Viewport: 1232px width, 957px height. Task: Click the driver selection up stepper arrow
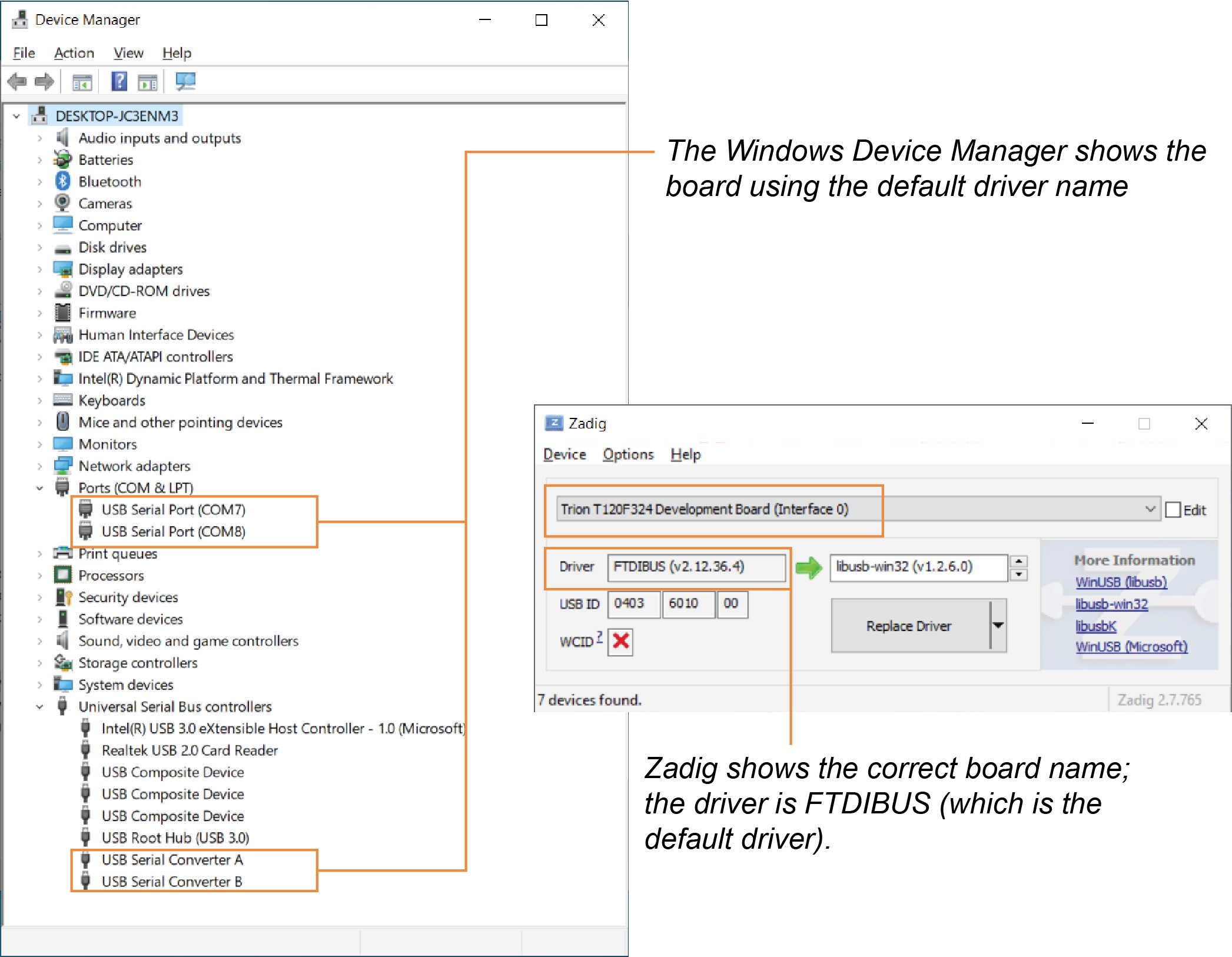[x=1019, y=561]
